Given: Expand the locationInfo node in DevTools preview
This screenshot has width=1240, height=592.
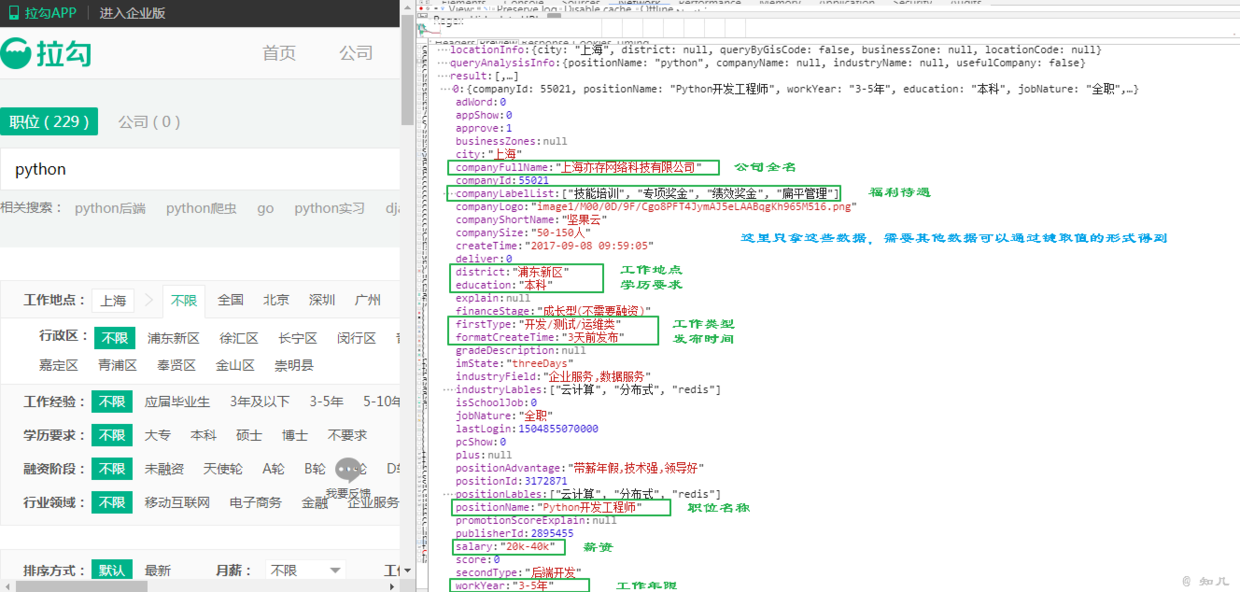Looking at the screenshot, I should (x=445, y=50).
